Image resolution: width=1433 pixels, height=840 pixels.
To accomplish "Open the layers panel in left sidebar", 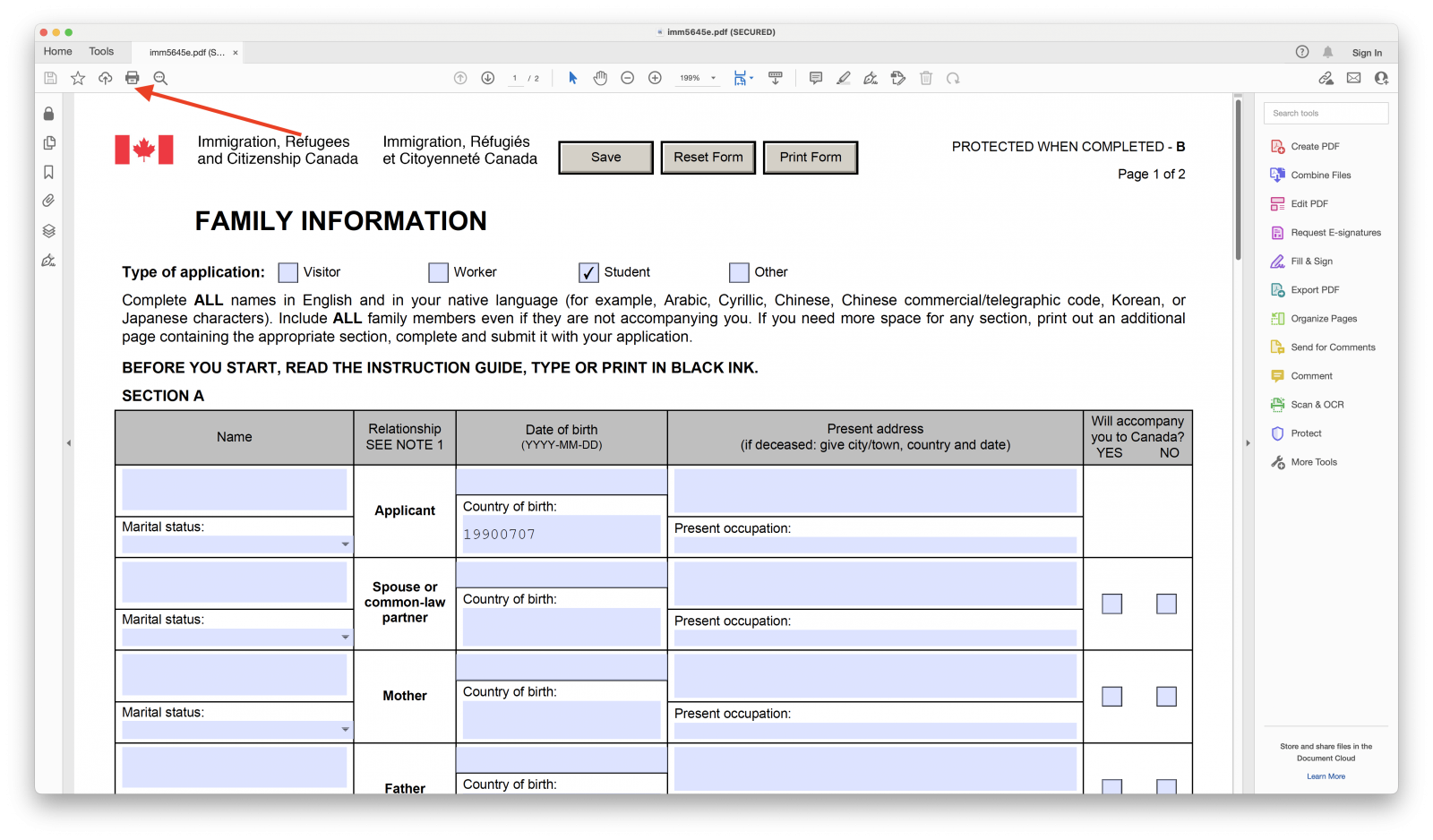I will tap(49, 231).
